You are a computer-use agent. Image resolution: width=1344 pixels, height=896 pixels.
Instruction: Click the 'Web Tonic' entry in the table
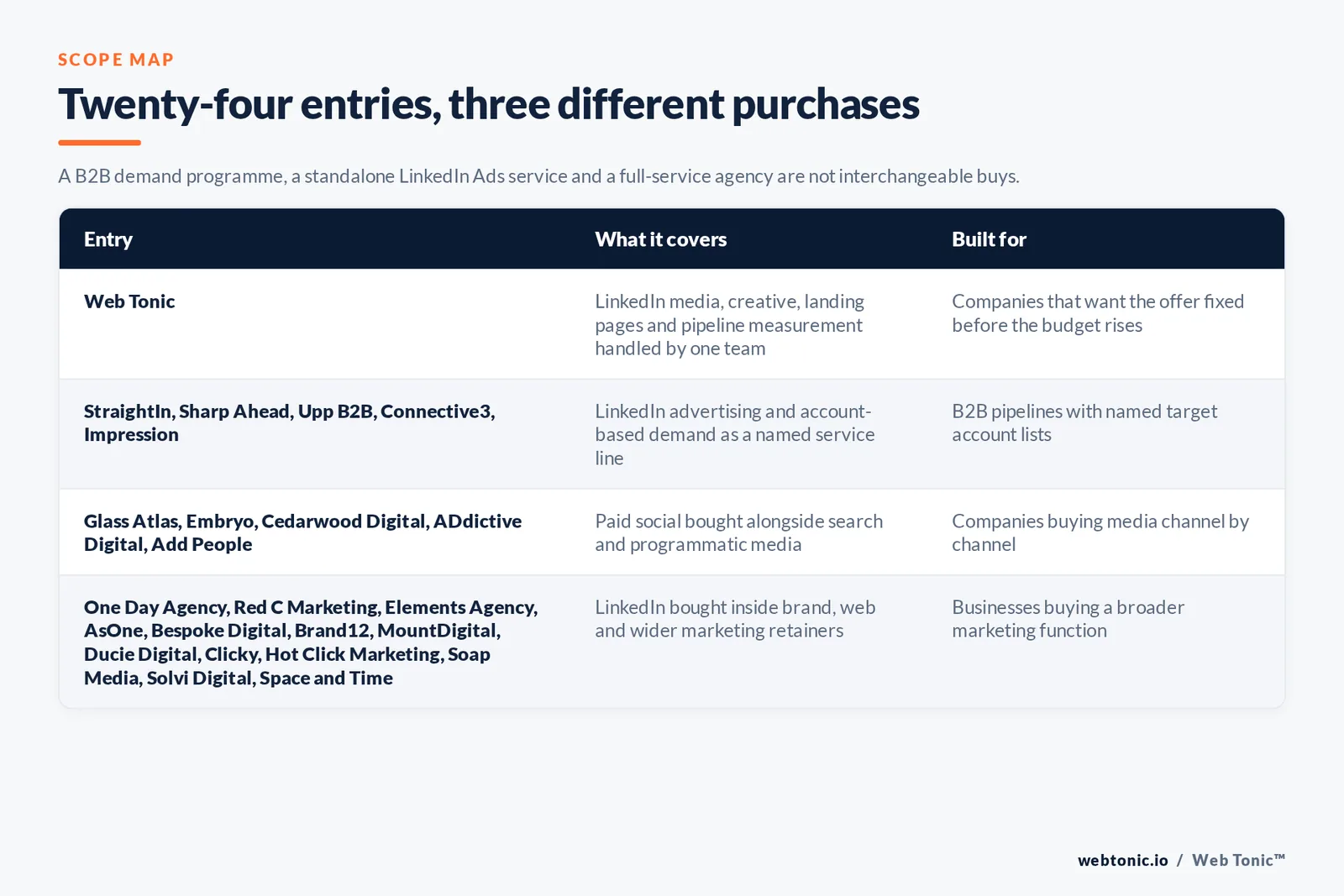[129, 301]
